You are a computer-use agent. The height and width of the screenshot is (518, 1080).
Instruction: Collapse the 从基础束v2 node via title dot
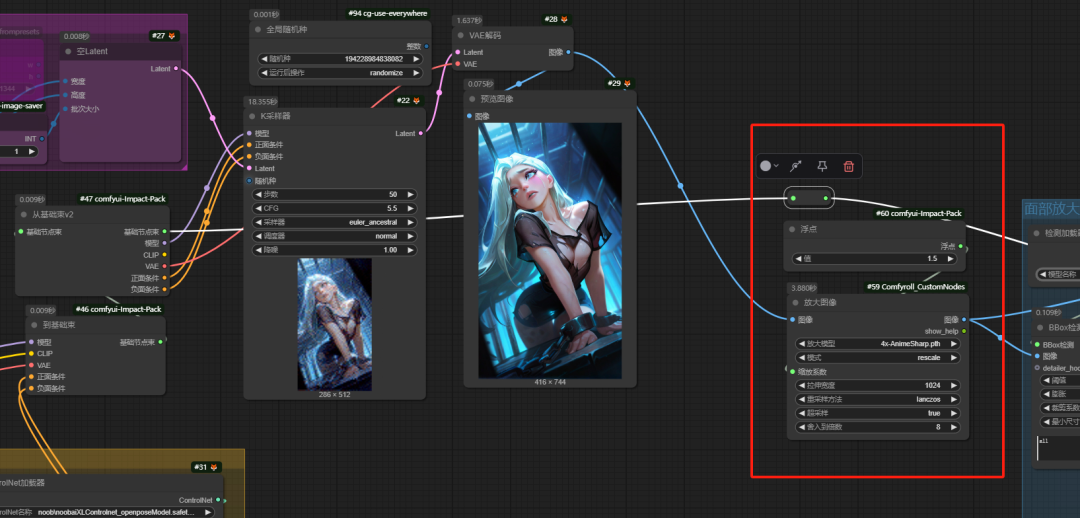pyautogui.click(x=24, y=215)
